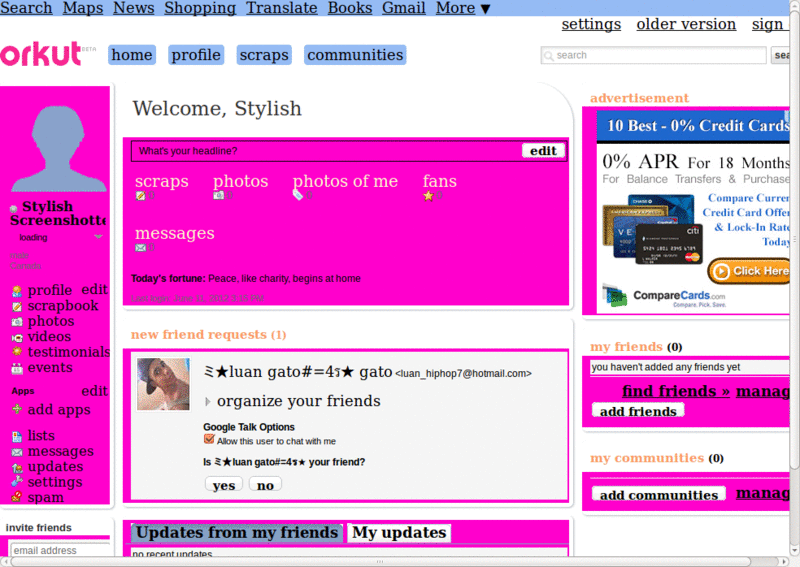
Task: Open fans link in welcome panel
Action: 440,181
